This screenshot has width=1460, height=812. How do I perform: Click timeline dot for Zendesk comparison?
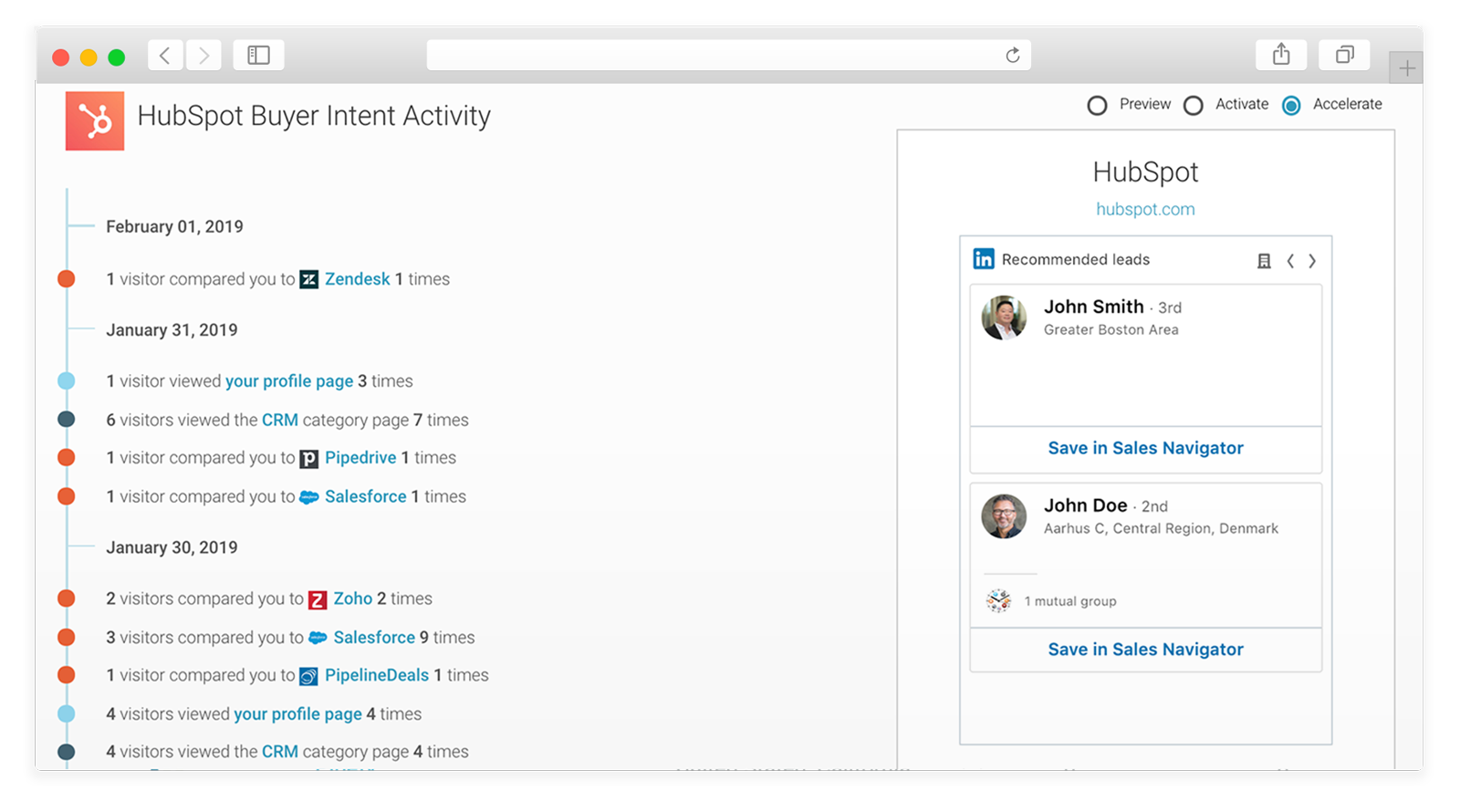click(x=67, y=279)
